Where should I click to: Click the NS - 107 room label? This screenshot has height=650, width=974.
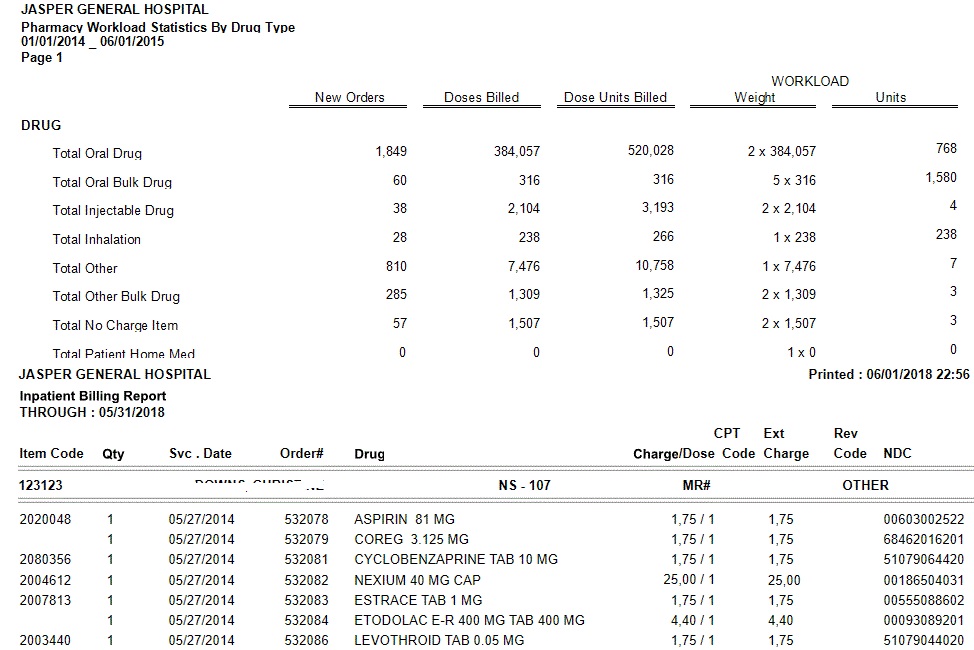[x=524, y=486]
